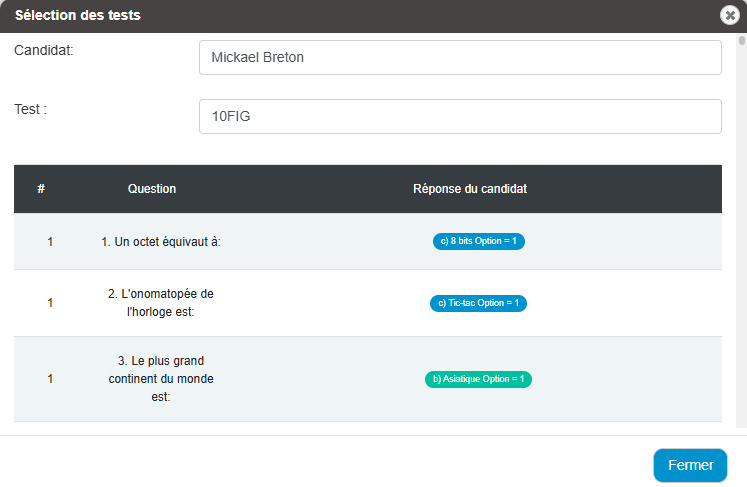This screenshot has height=487, width=747.
Task: Click the Sélection des tests title text
Action: tap(78, 15)
